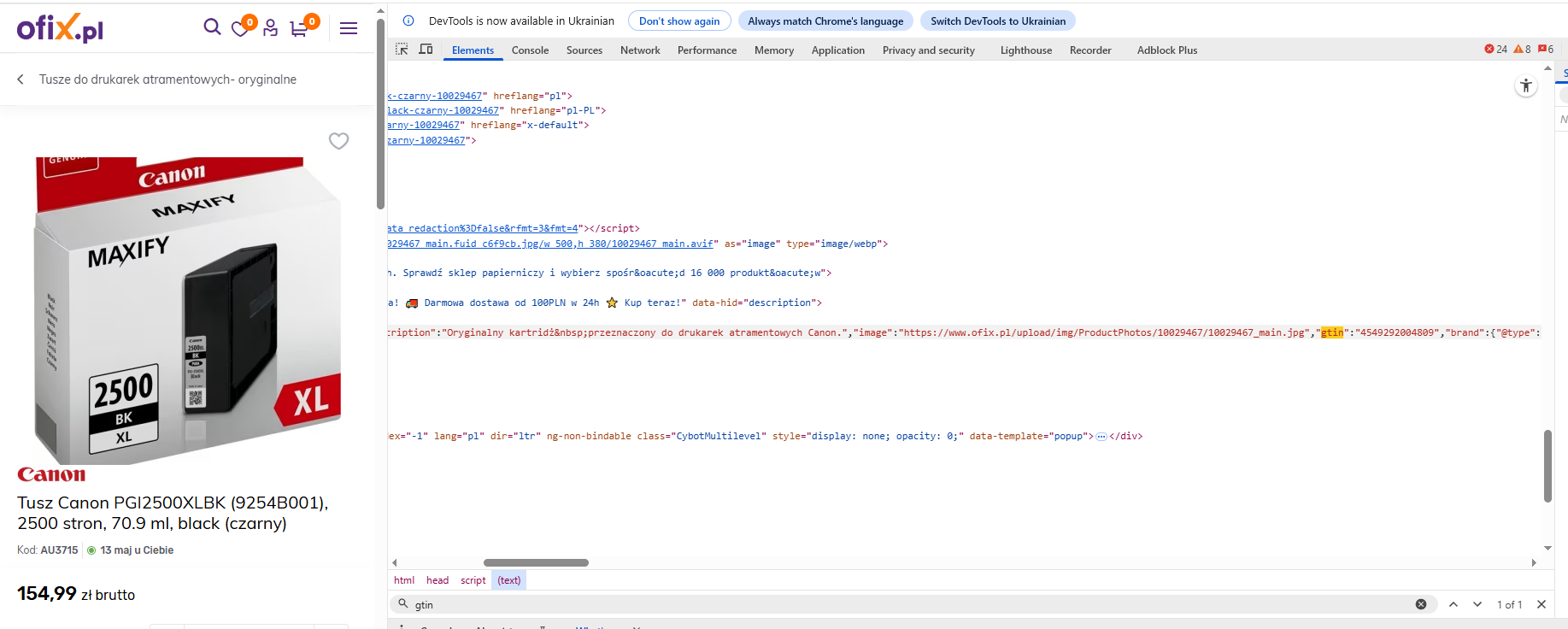Open the Tusze do drukarek atramentowych category link

pos(167,79)
